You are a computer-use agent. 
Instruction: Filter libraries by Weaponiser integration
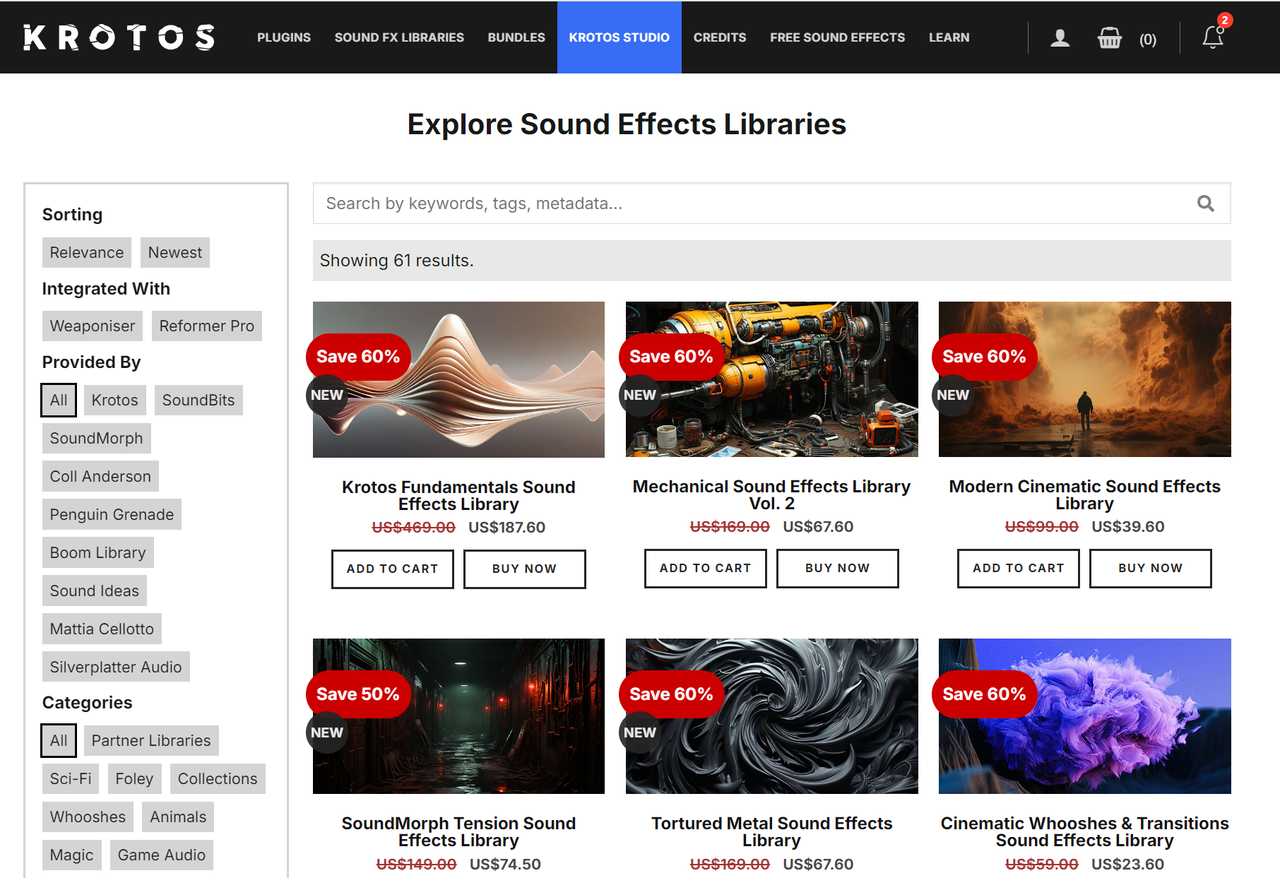92,325
